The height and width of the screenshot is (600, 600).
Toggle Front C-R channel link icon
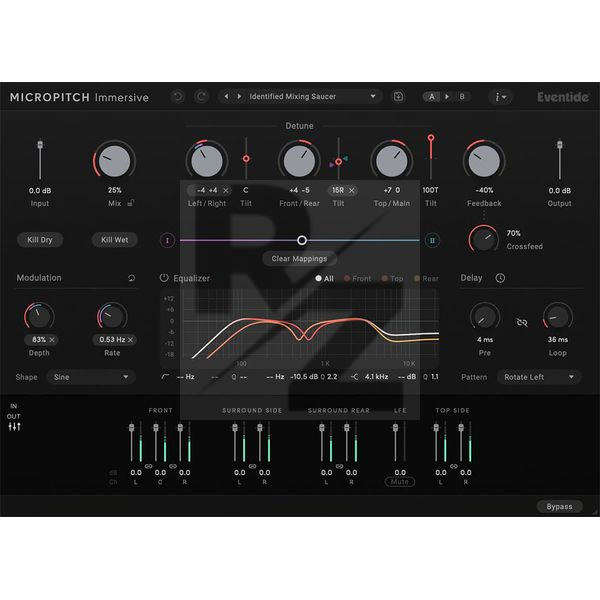click(x=173, y=466)
